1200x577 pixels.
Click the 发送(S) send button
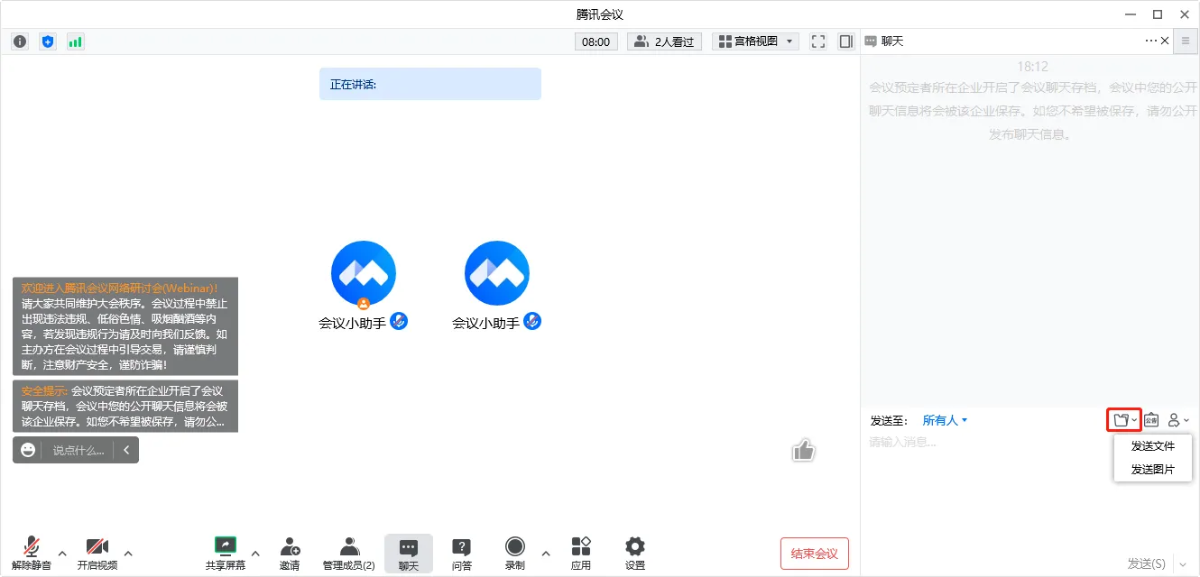[1146, 564]
